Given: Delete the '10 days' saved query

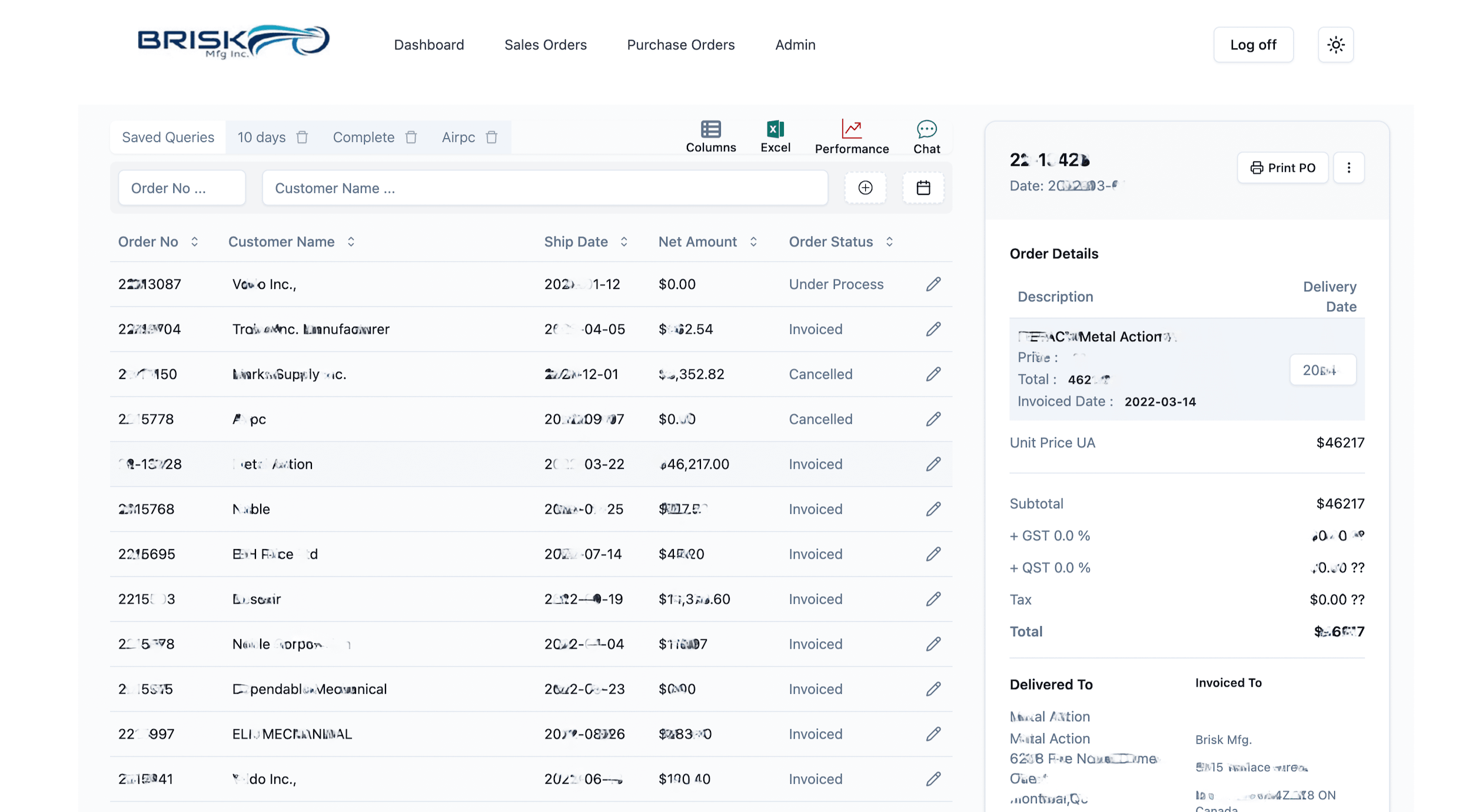Looking at the screenshot, I should click(302, 137).
